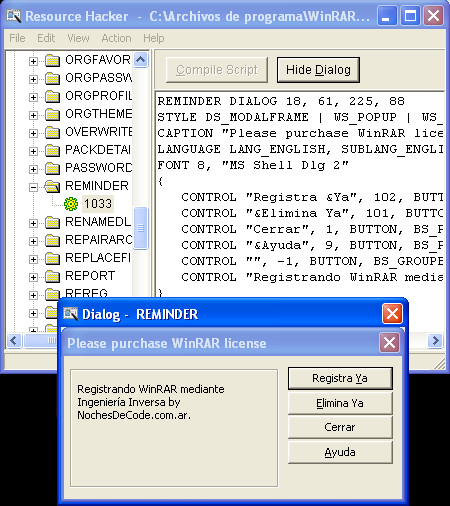Click the Resource Hacker title bar icon
This screenshot has height=506, width=450.
14,16
